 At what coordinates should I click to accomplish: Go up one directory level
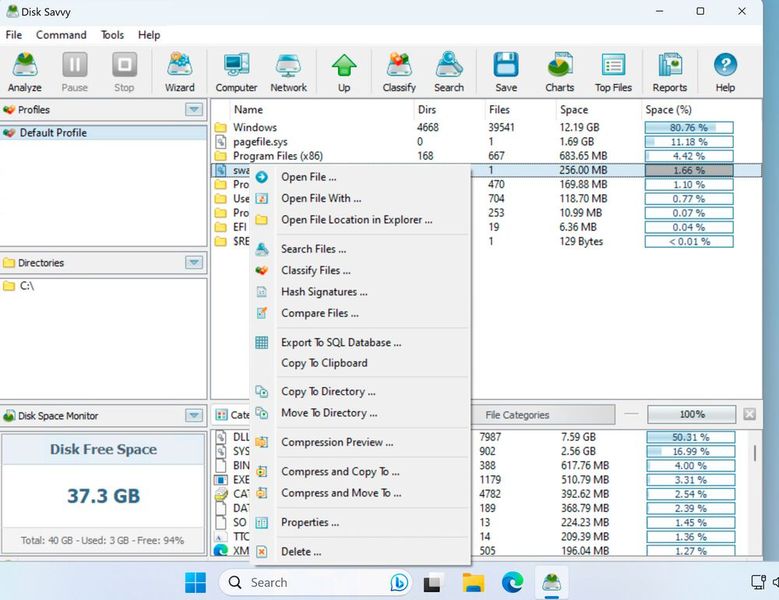pos(344,73)
